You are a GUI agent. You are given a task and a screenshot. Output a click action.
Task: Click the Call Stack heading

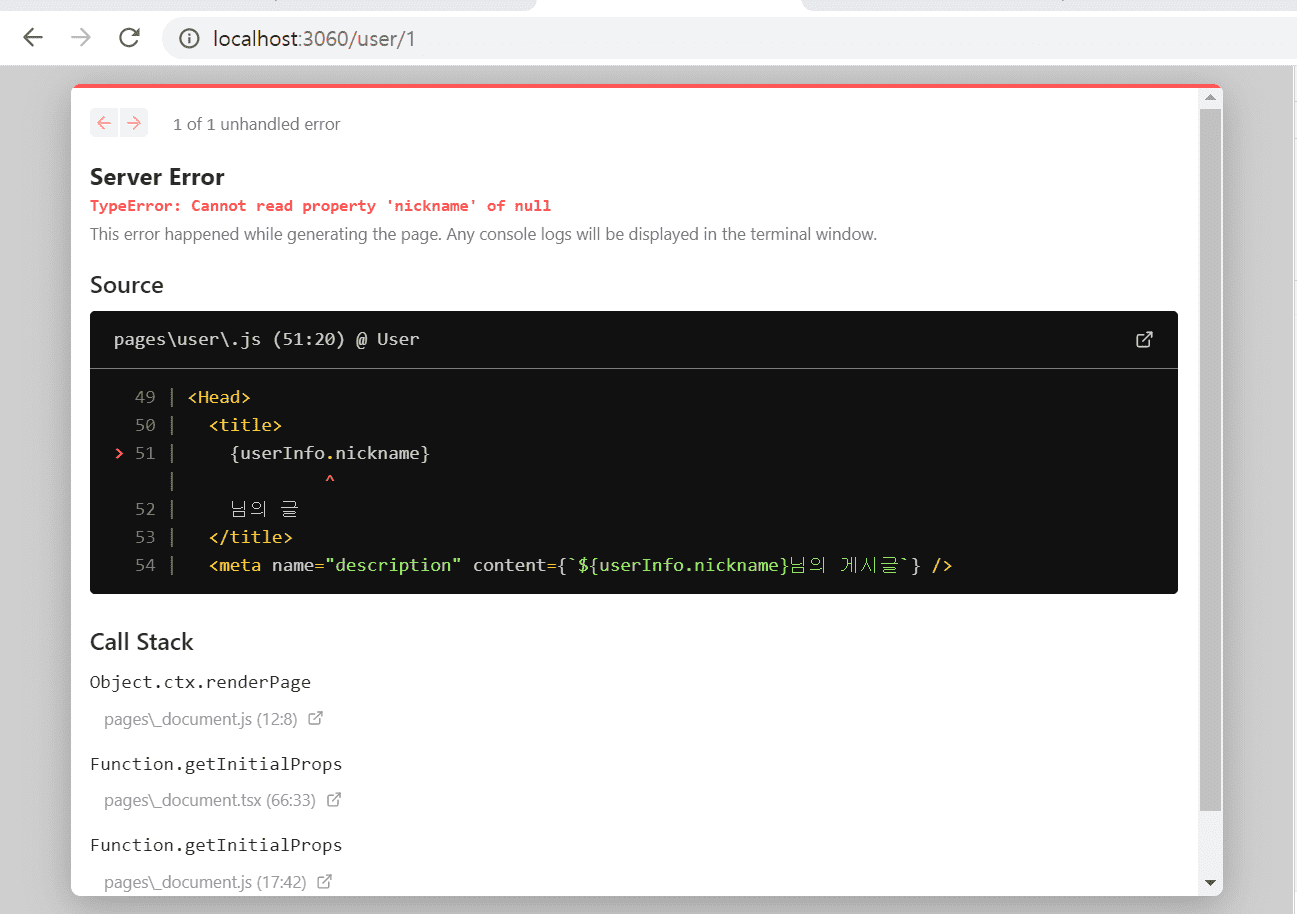(x=142, y=642)
